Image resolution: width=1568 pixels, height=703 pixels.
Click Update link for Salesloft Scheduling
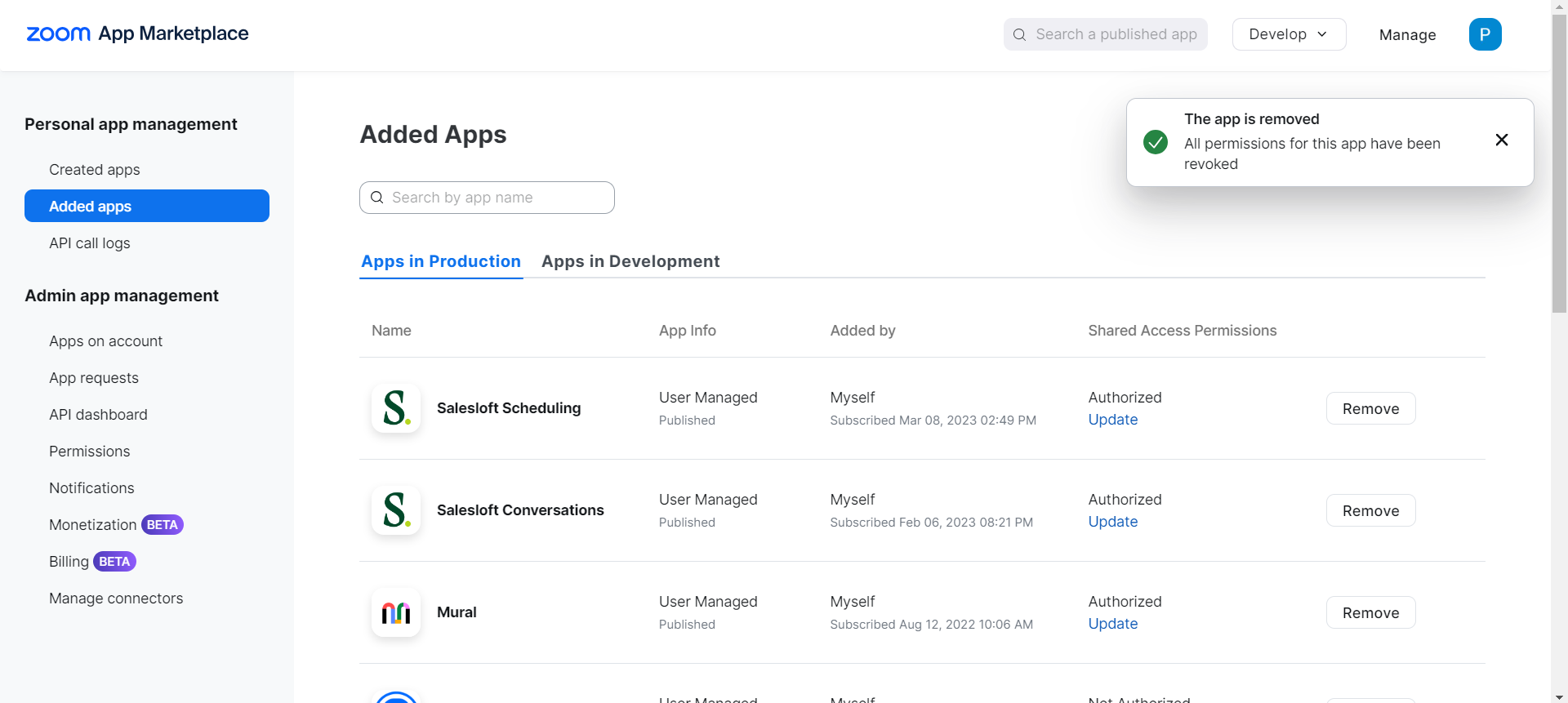click(x=1112, y=420)
